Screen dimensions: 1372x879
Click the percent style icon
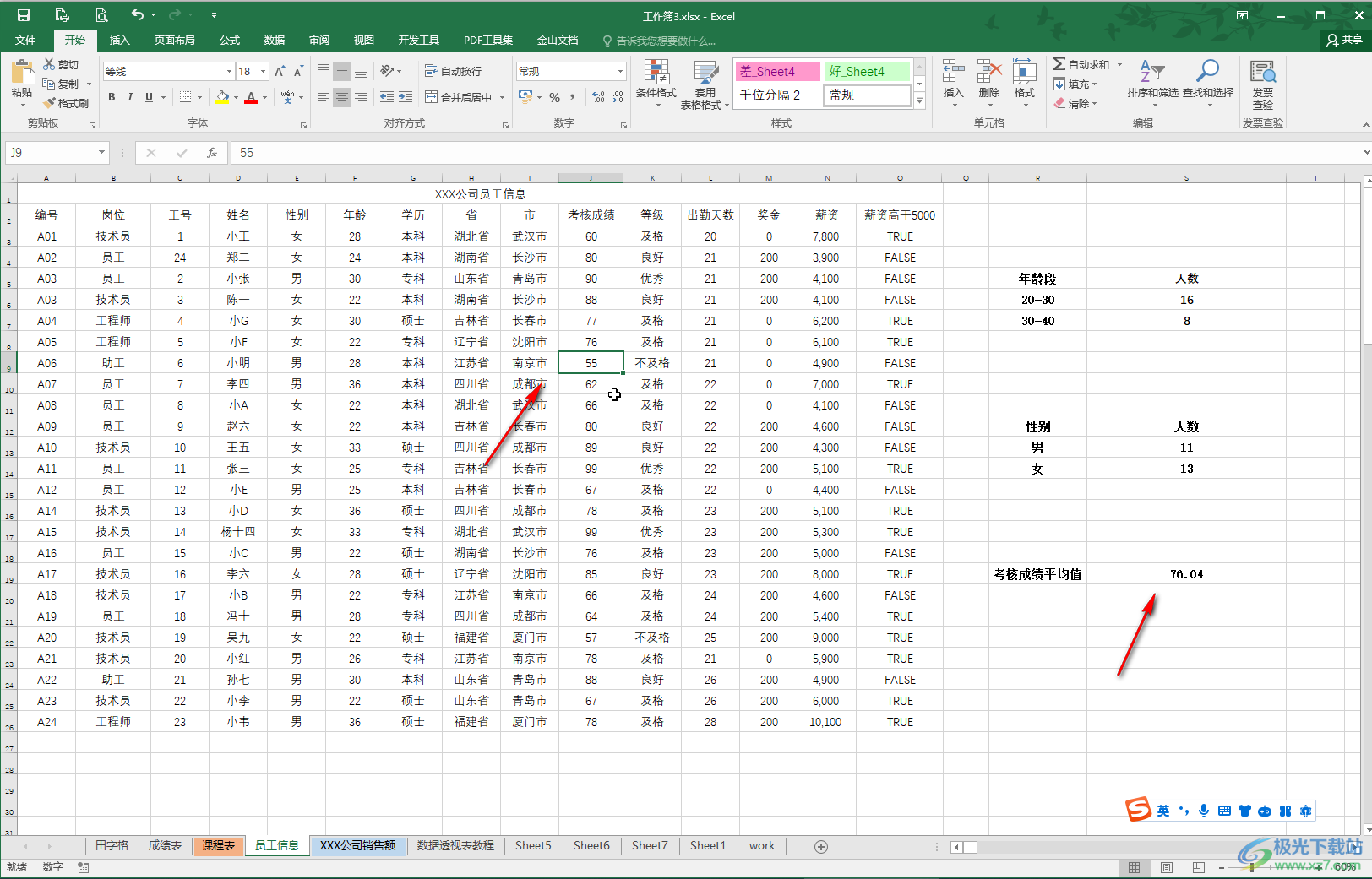tap(555, 98)
